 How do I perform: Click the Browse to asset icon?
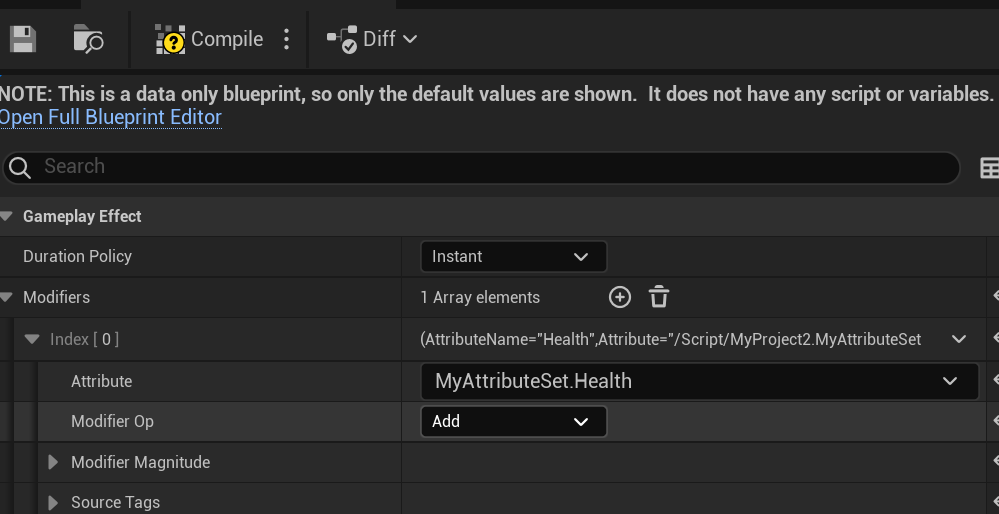point(88,39)
